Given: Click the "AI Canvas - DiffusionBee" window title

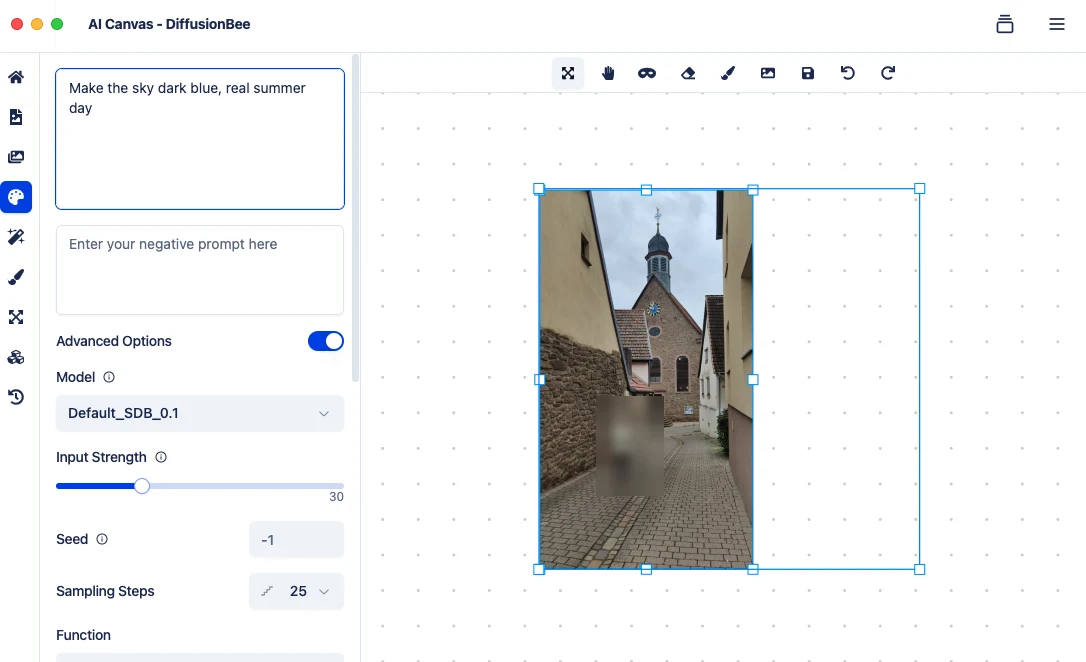Looking at the screenshot, I should pos(169,24).
